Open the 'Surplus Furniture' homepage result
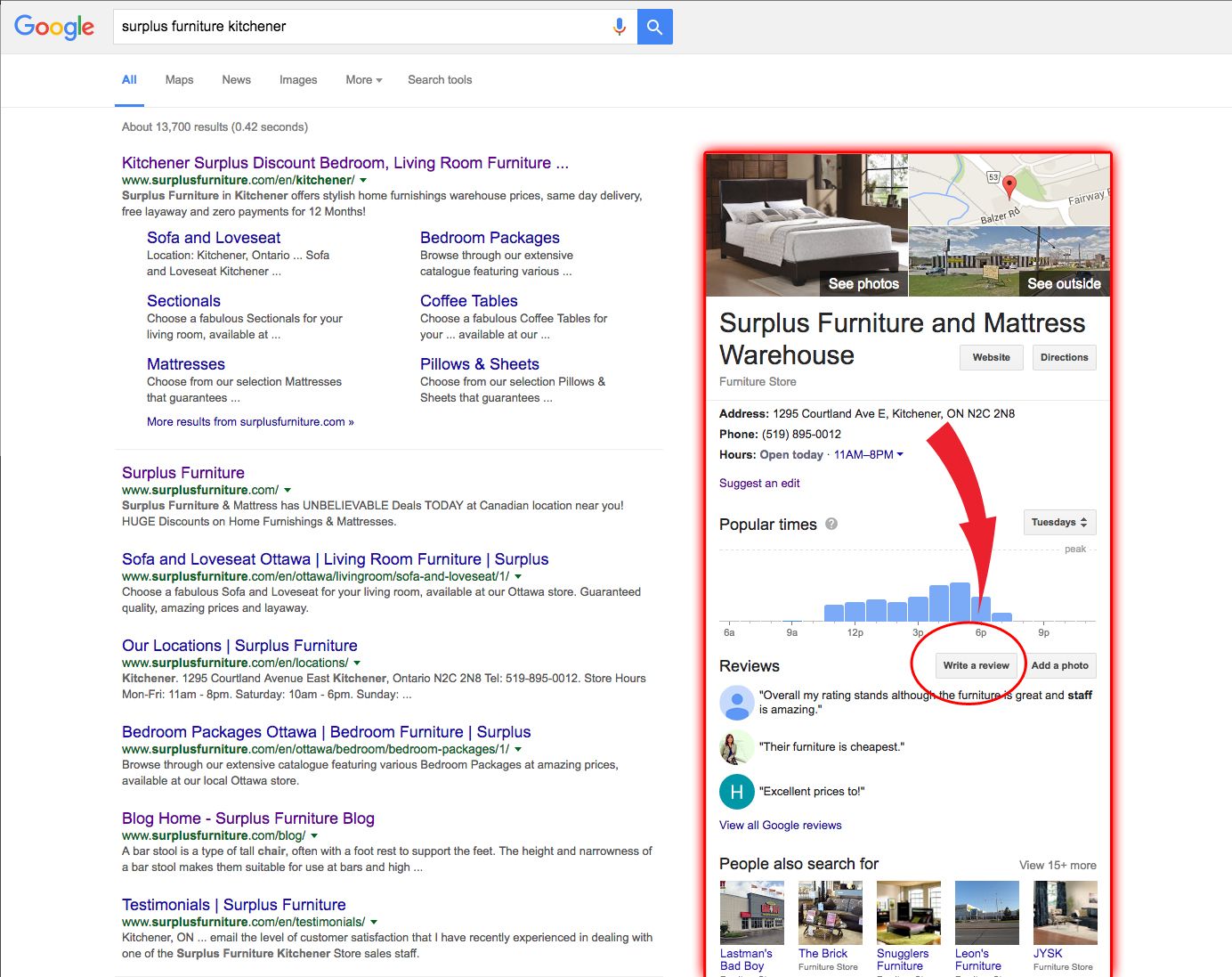The height and width of the screenshot is (977, 1232). (183, 473)
